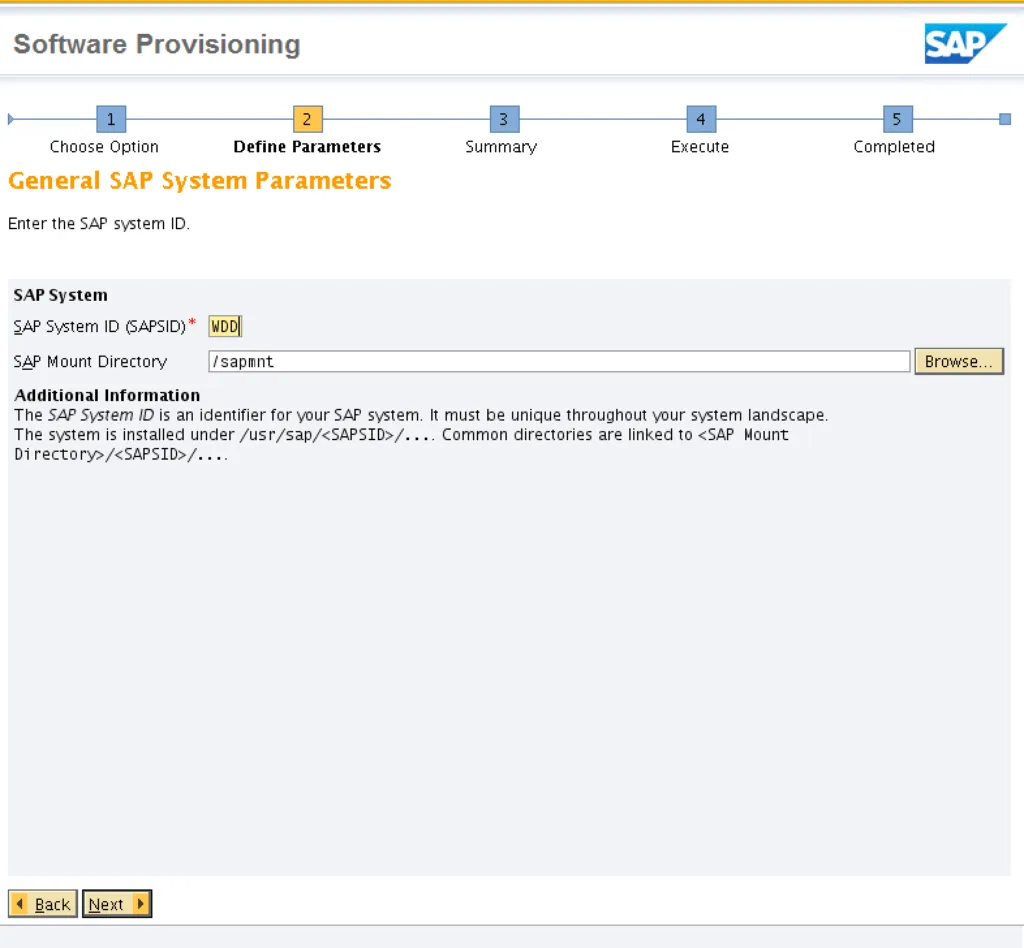The width and height of the screenshot is (1024, 948).
Task: Proceed with the Next button
Action: [x=116, y=904]
